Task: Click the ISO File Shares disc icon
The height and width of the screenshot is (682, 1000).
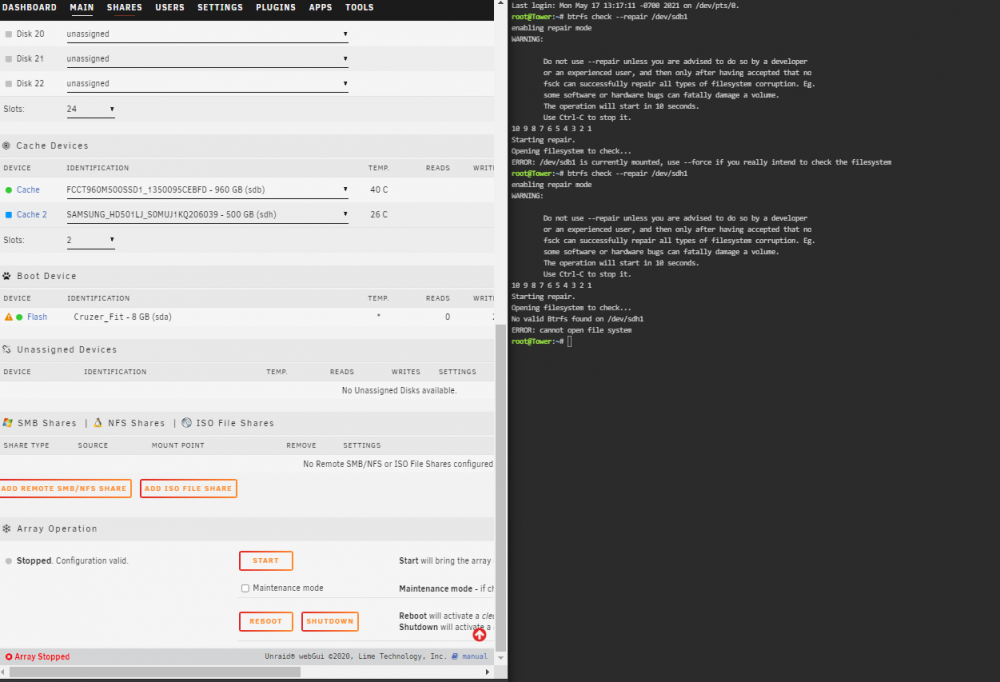Action: click(187, 423)
